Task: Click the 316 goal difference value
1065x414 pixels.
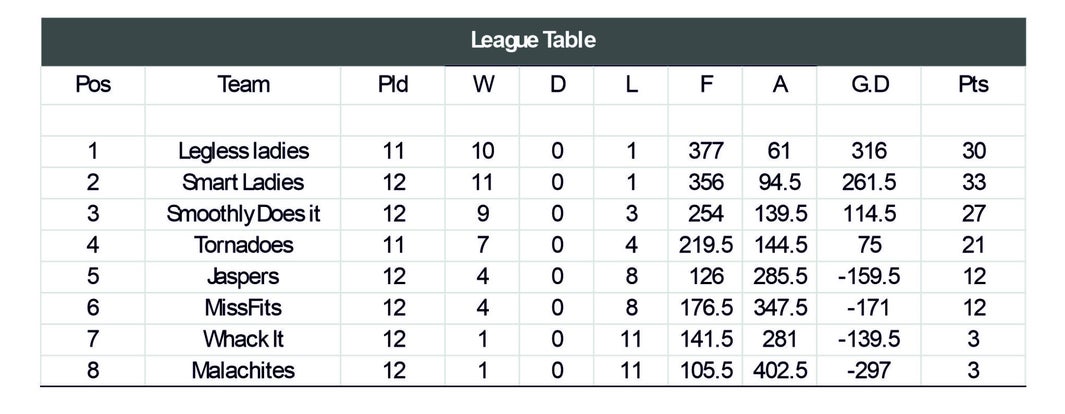Action: click(x=869, y=151)
